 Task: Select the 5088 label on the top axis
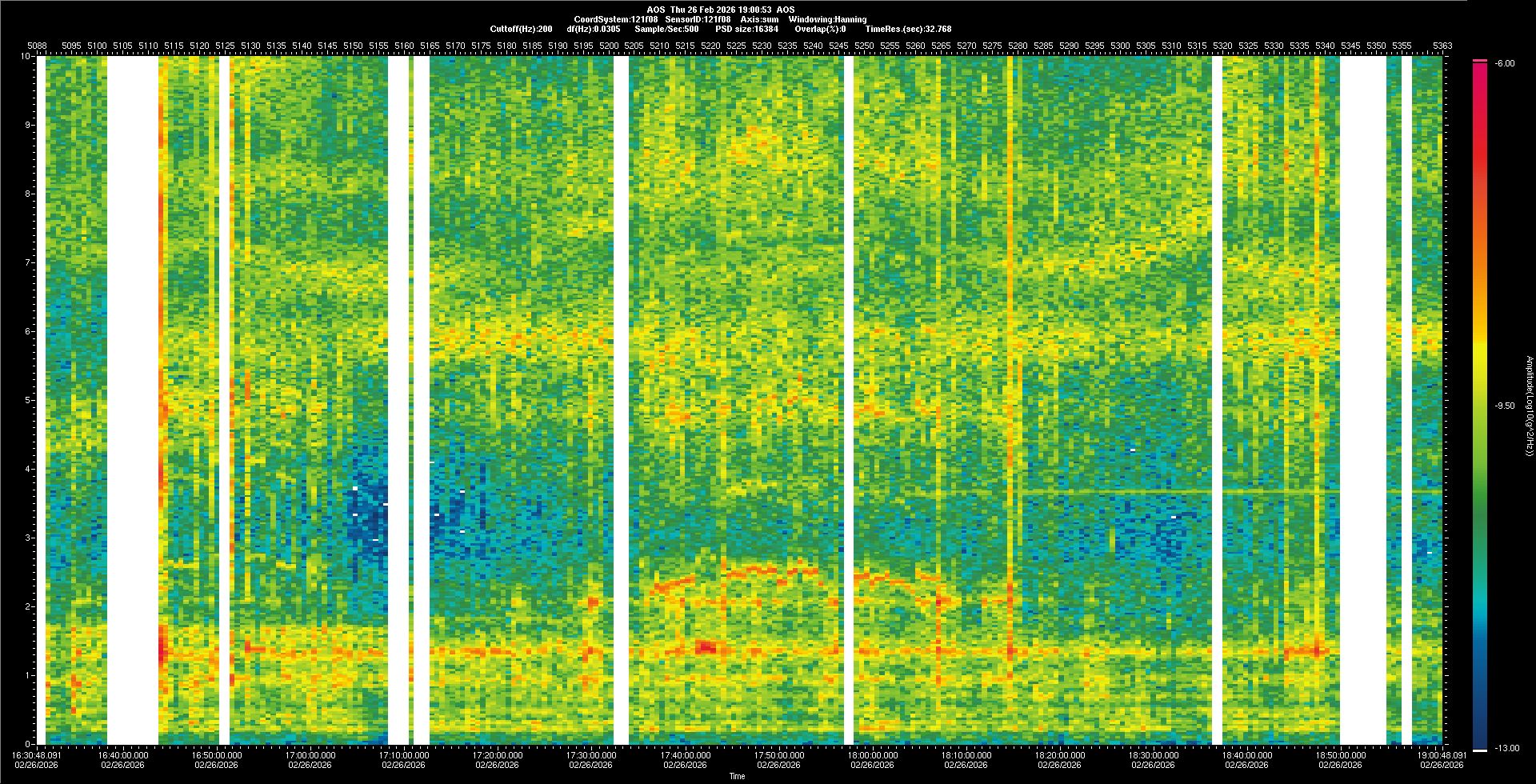(x=37, y=46)
